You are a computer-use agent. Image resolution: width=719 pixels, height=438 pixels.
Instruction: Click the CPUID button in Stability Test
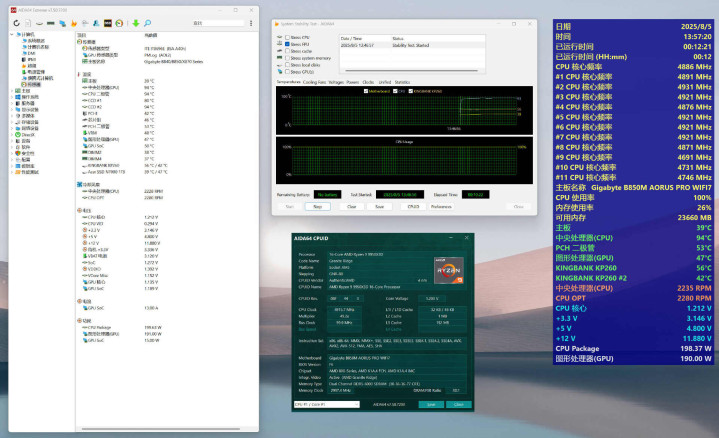tap(413, 207)
